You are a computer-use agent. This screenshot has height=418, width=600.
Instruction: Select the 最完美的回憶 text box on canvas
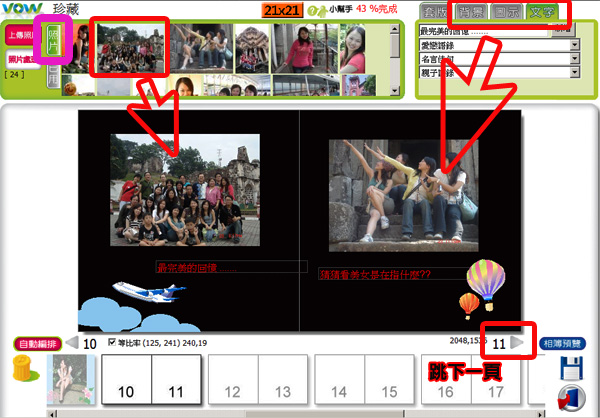coord(232,267)
